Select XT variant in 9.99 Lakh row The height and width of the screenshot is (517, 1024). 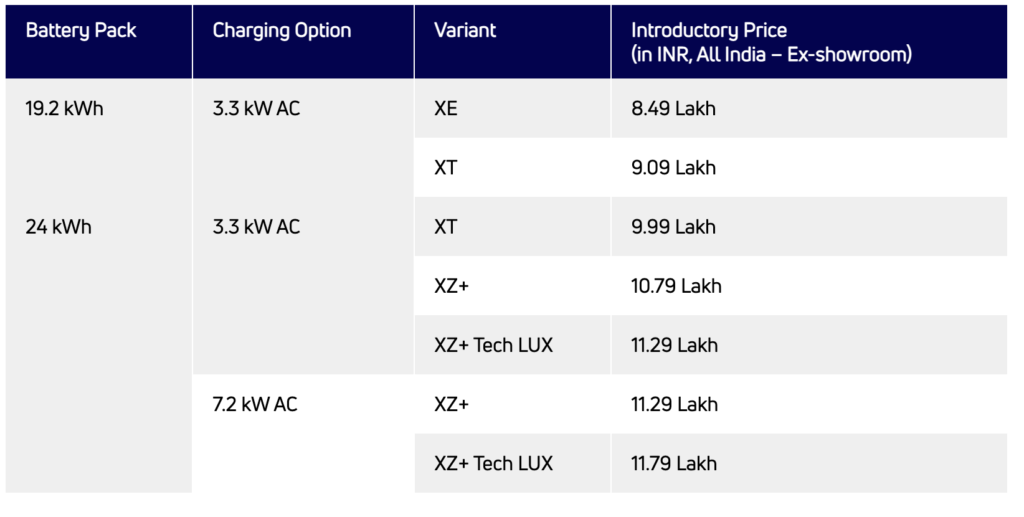[446, 227]
